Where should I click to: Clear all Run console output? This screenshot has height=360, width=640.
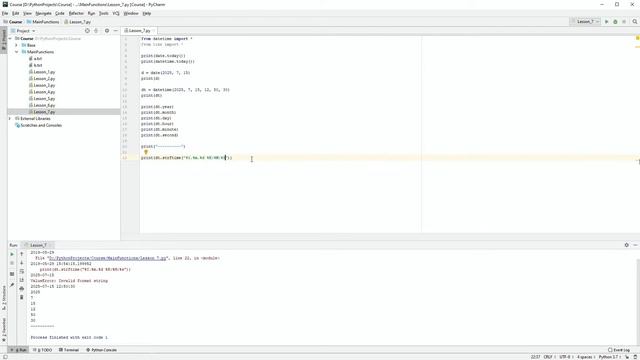tap(22, 297)
